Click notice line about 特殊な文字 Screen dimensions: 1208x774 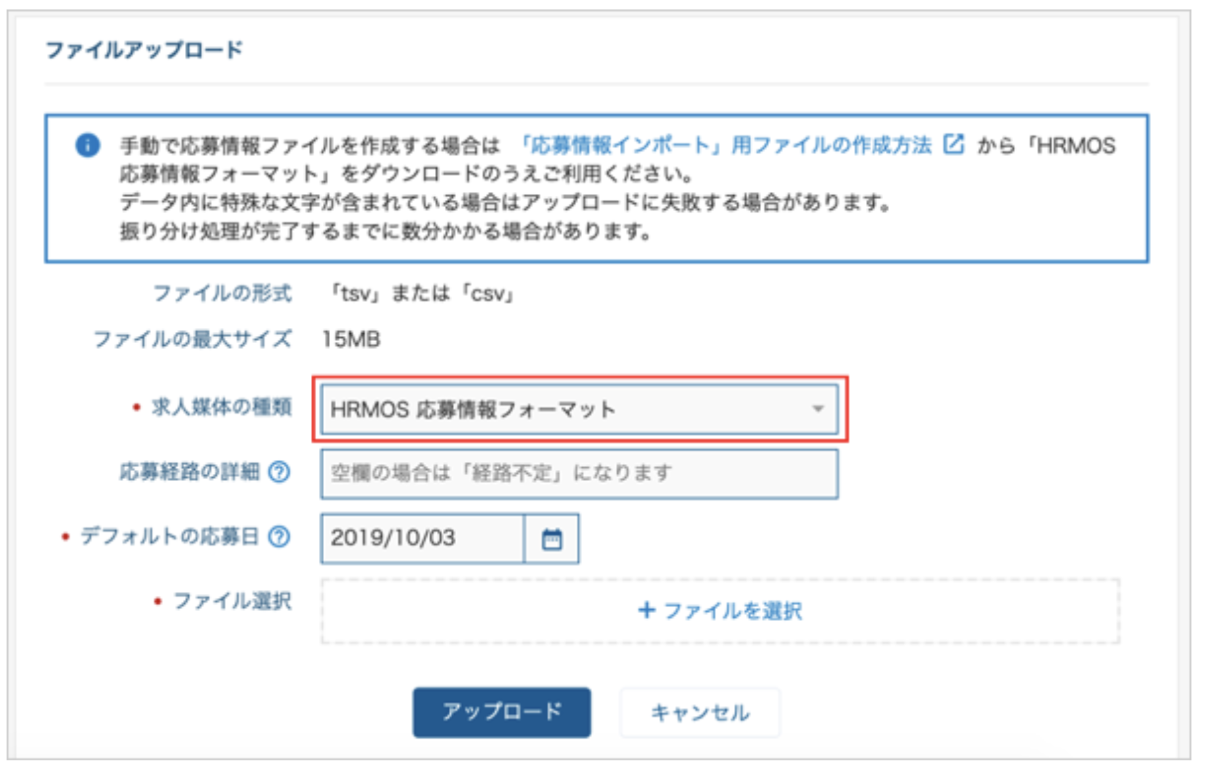504,204
